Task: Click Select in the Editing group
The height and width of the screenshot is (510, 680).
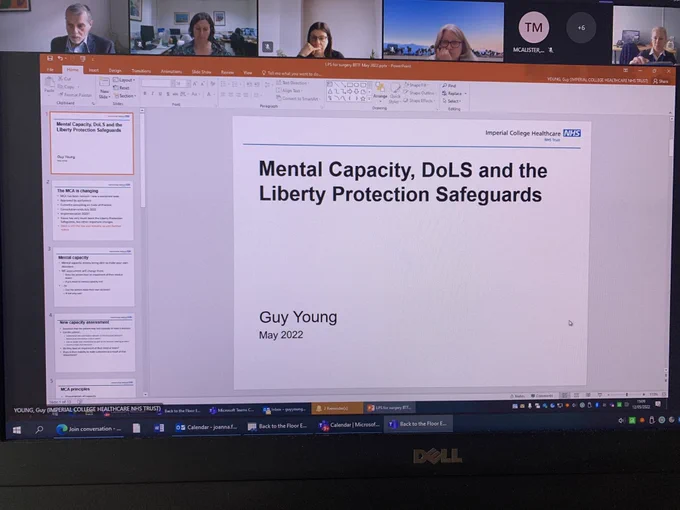Action: pos(451,101)
